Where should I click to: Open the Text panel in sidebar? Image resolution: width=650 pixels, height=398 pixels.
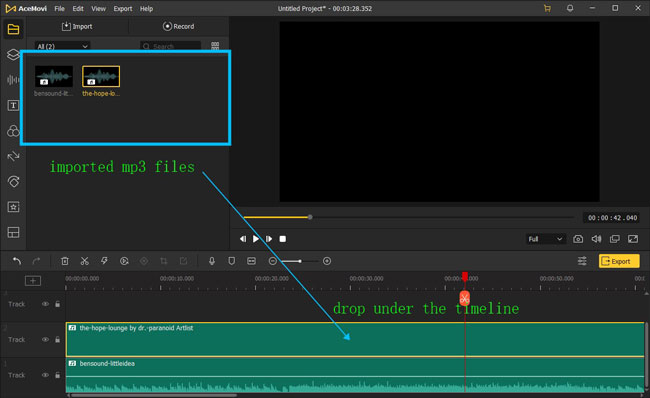pos(13,105)
